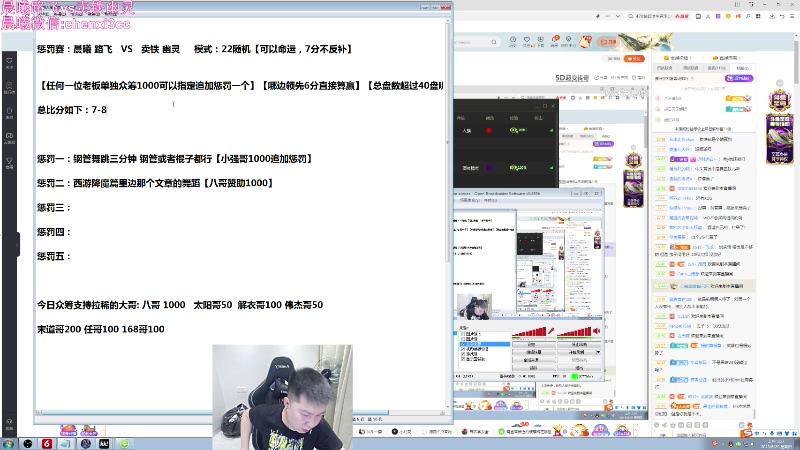Open the followed list heart icon in the Douyu header

[x=527, y=41]
